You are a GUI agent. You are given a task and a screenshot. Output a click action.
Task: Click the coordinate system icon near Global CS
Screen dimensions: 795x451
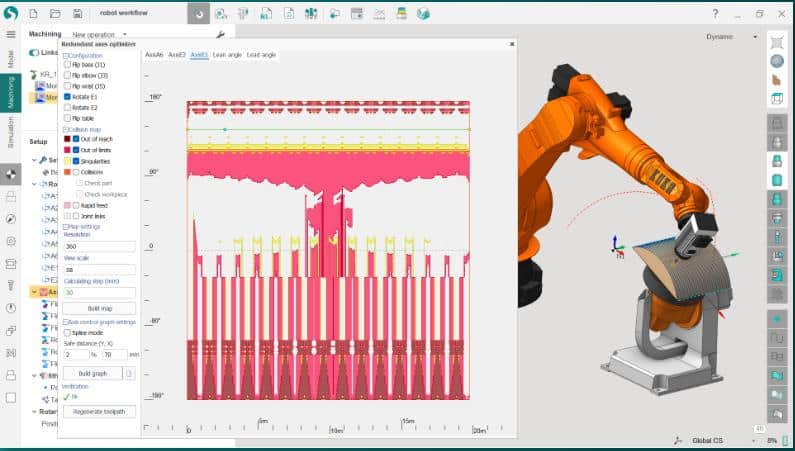[x=678, y=440]
